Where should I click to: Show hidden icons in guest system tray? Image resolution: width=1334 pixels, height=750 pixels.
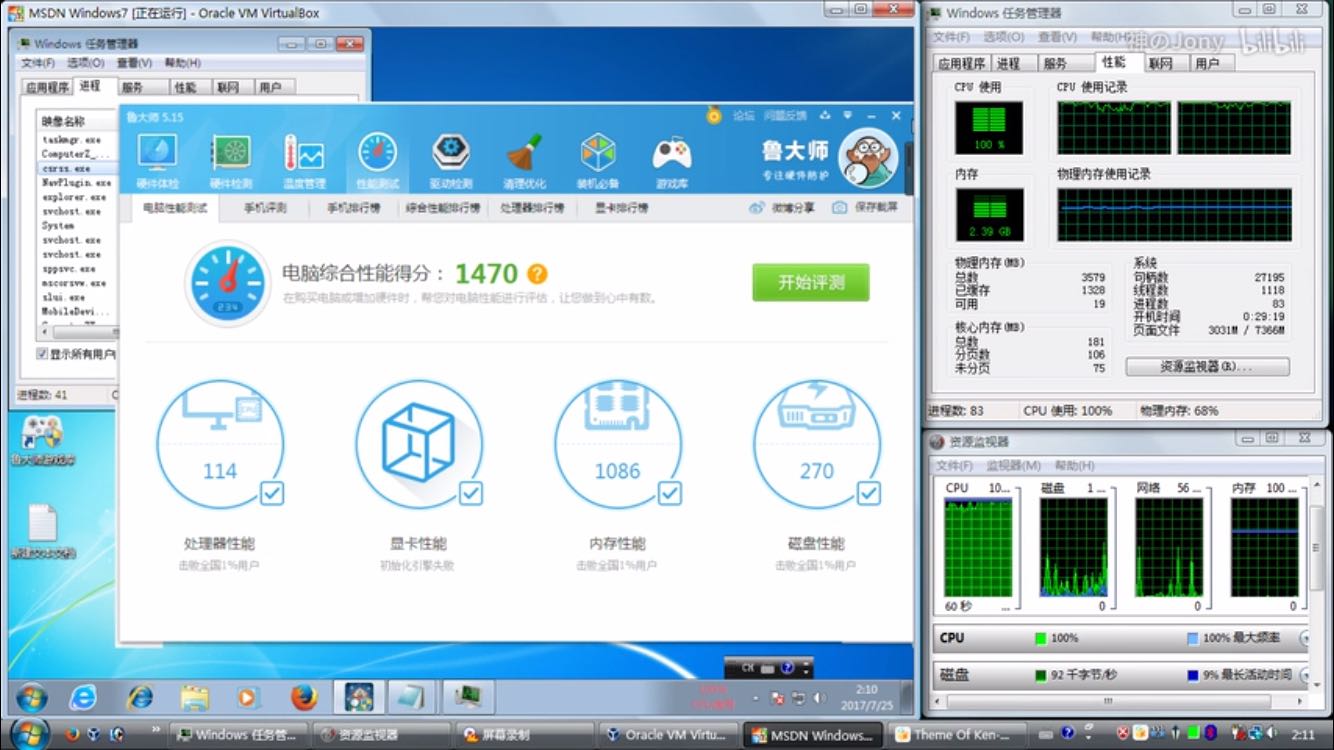757,697
